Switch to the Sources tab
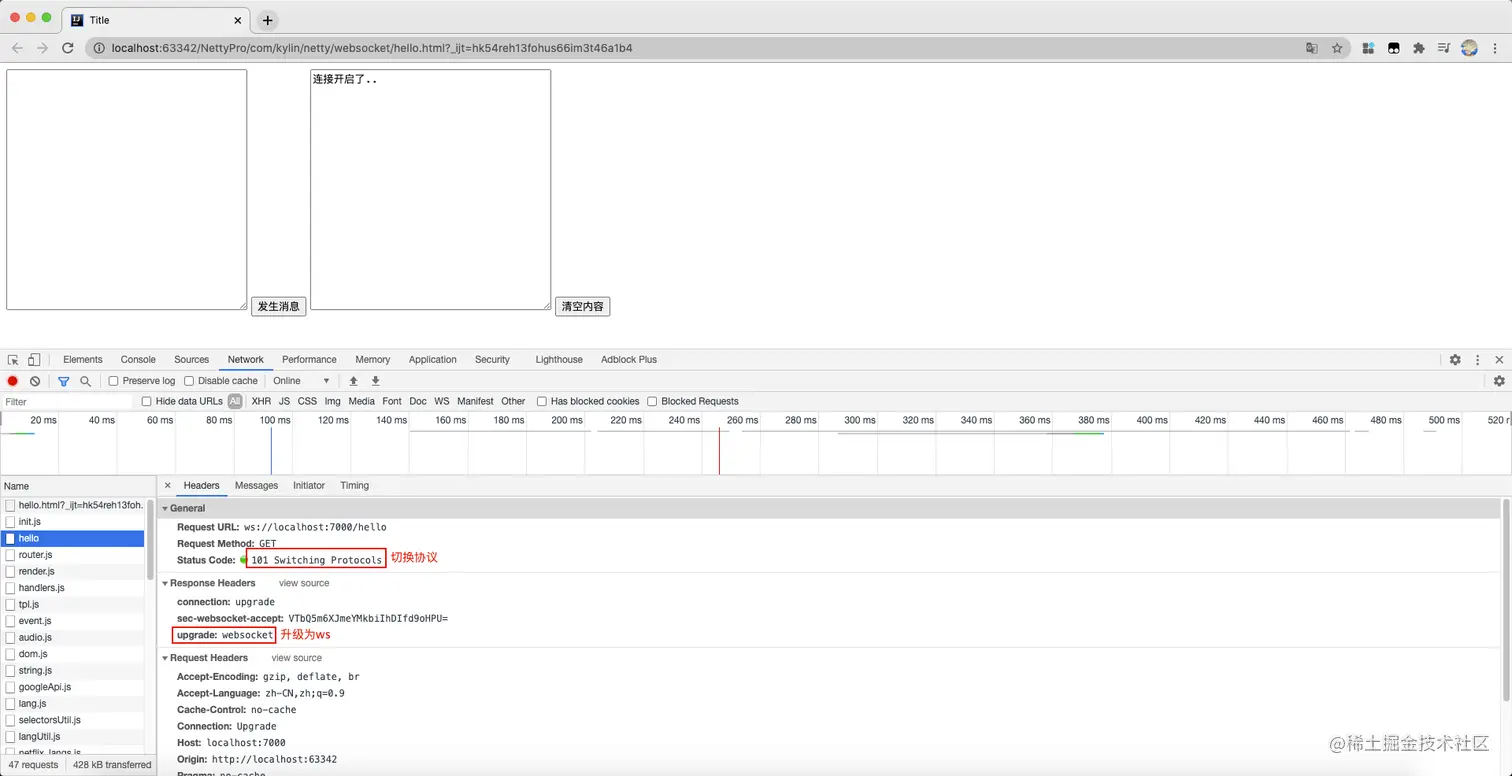The width and height of the screenshot is (1512, 776). [x=191, y=360]
